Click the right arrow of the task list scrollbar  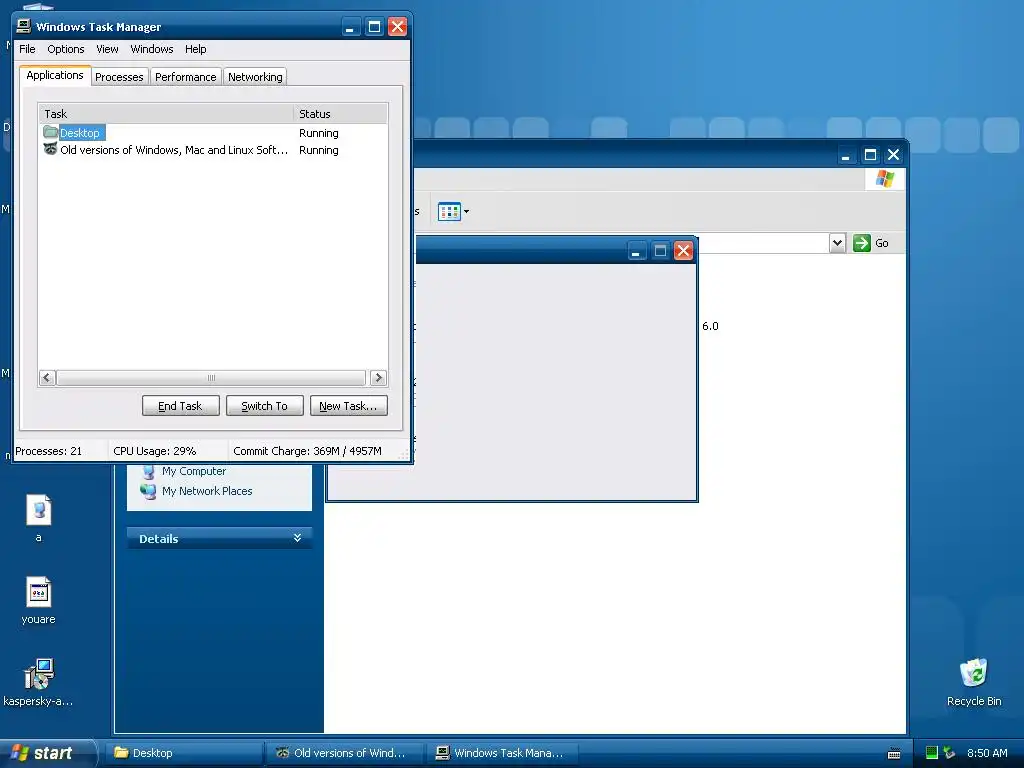click(x=378, y=377)
